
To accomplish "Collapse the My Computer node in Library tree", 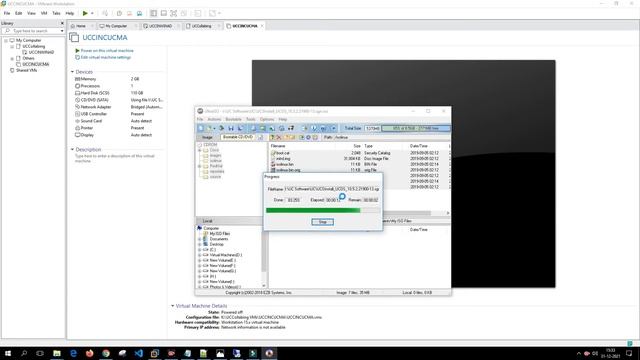I will tap(6, 40).
